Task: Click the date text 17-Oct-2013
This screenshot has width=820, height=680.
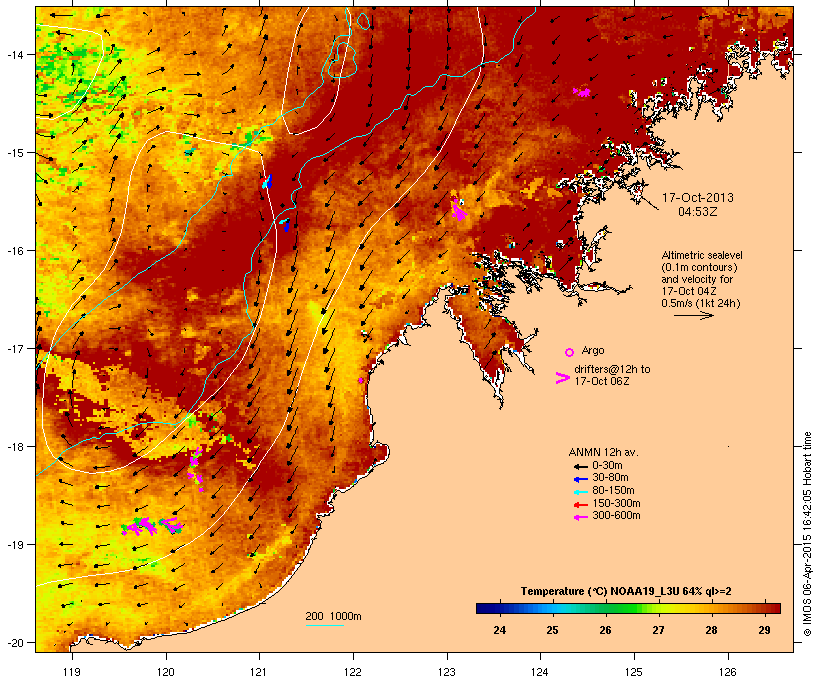Action: [698, 198]
